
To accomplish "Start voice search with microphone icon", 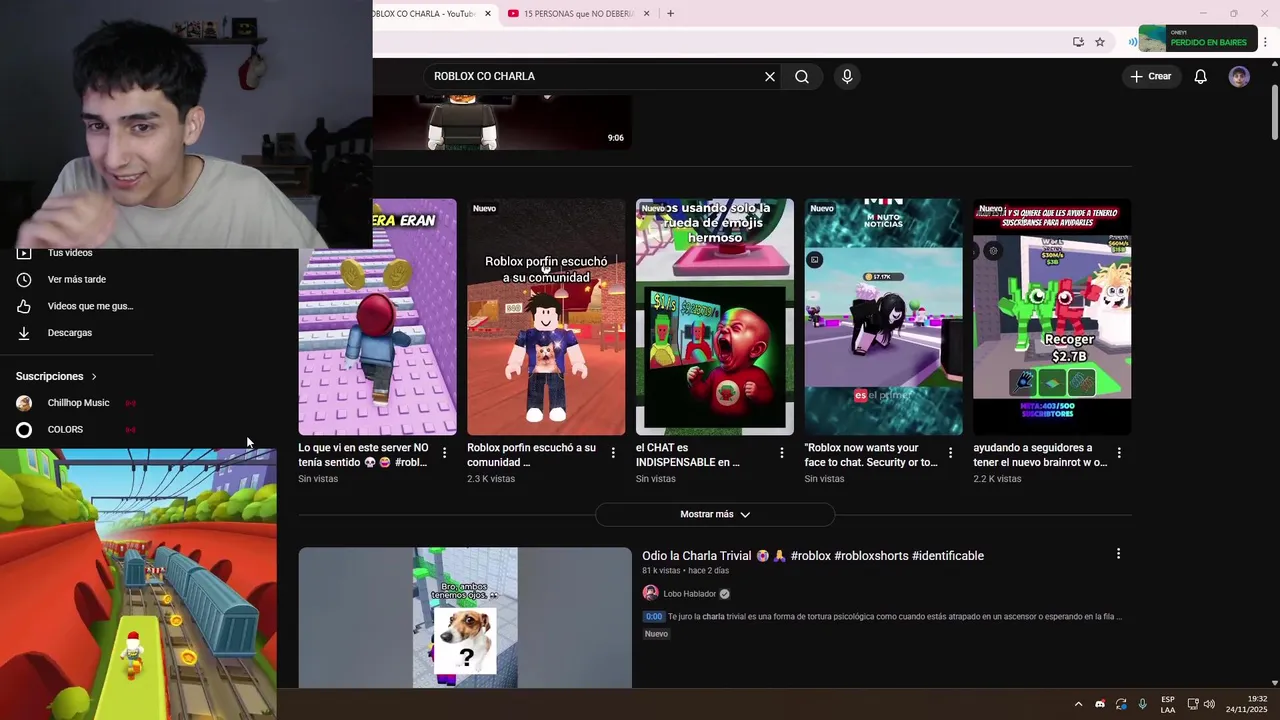I will coord(847,76).
